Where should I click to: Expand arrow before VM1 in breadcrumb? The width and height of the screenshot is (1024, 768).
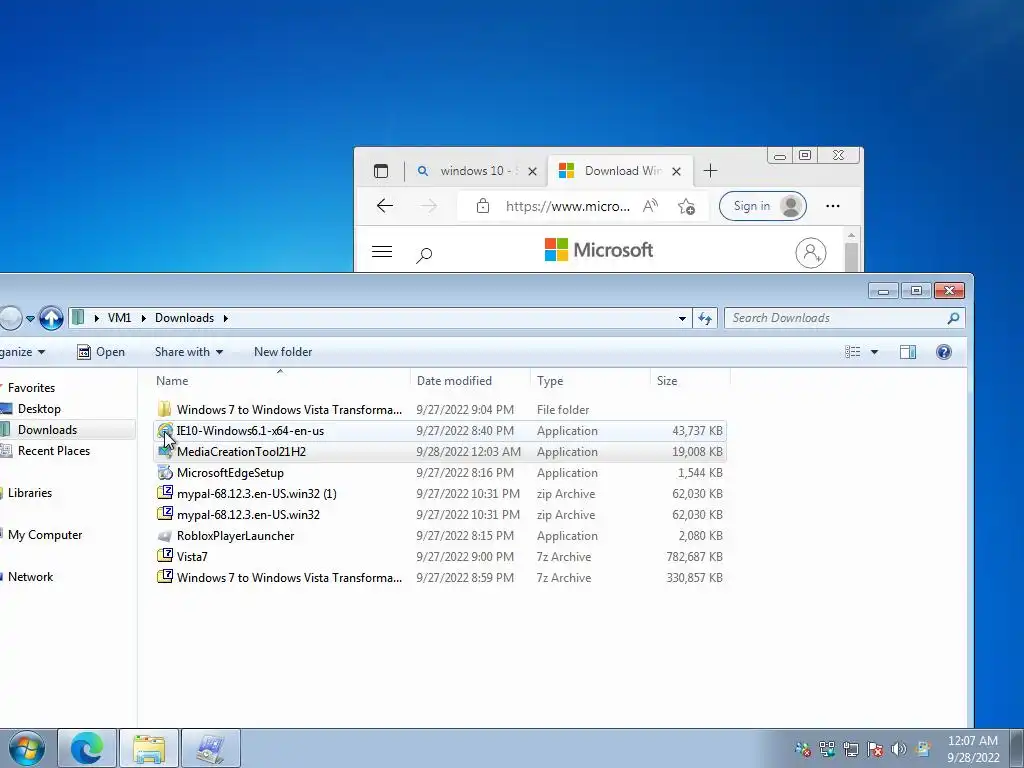pos(96,318)
